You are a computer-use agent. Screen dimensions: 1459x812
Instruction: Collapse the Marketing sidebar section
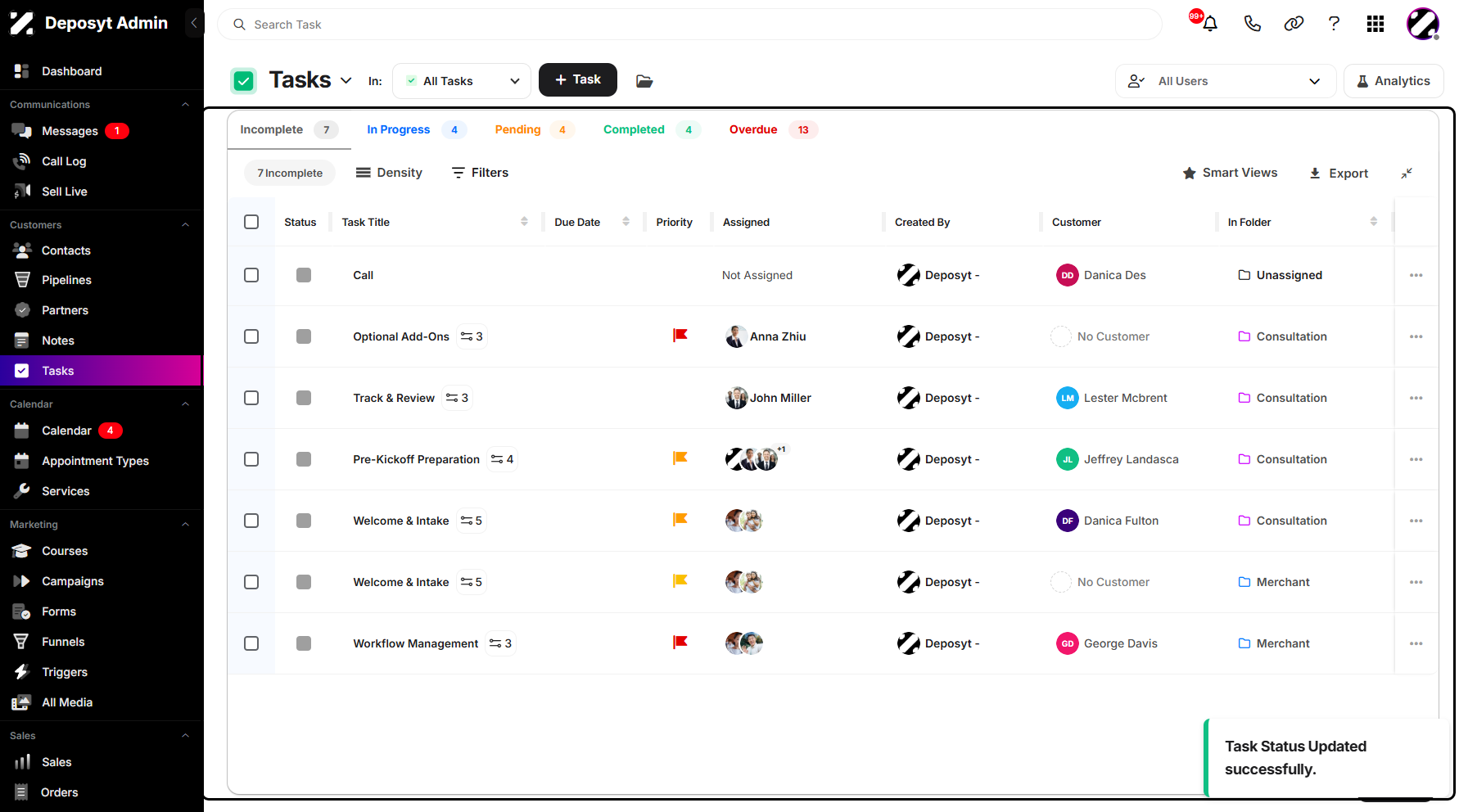click(x=185, y=525)
